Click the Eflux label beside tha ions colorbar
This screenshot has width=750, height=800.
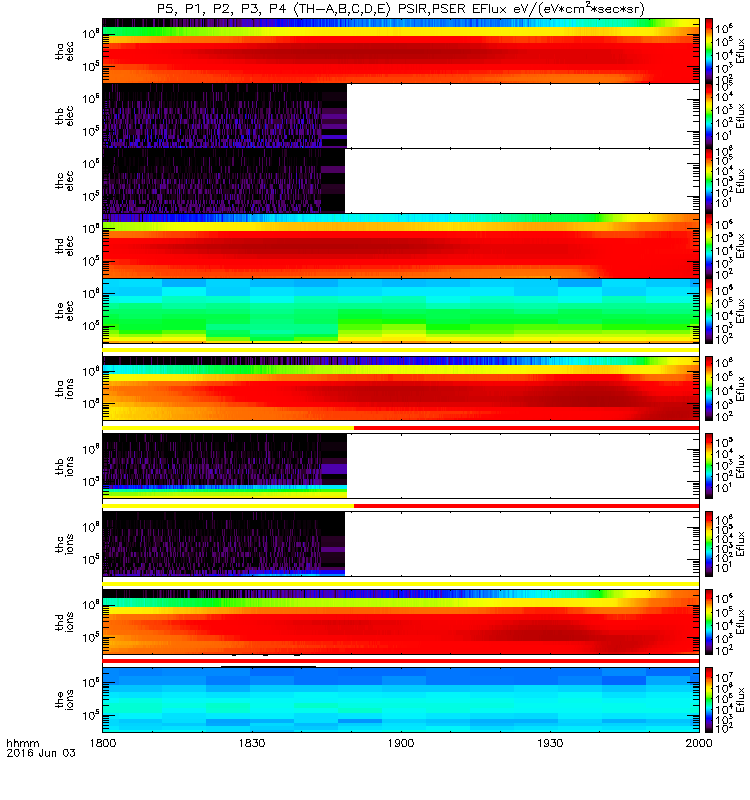[740, 389]
